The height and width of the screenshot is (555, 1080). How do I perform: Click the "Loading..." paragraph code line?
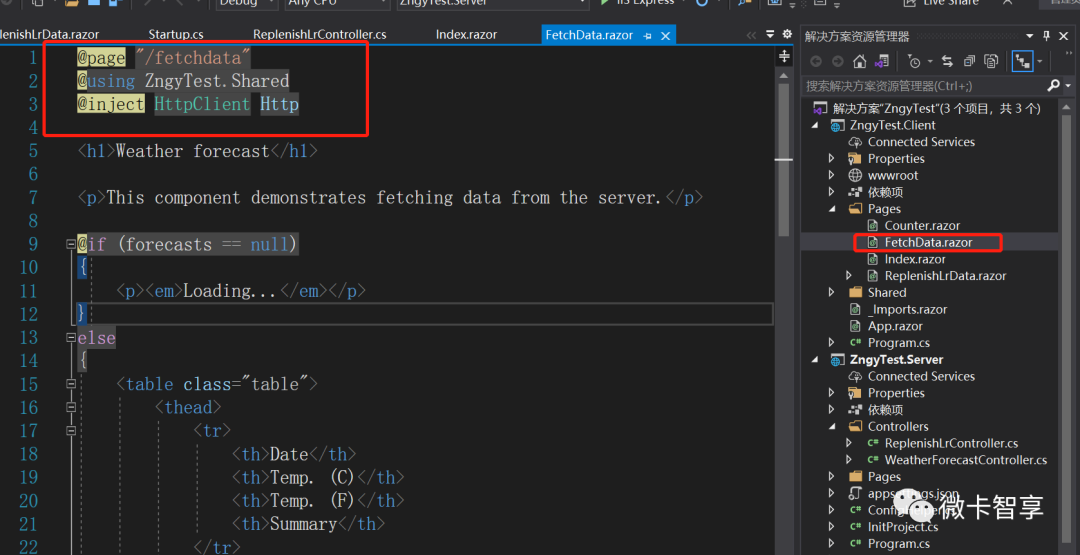coord(241,291)
